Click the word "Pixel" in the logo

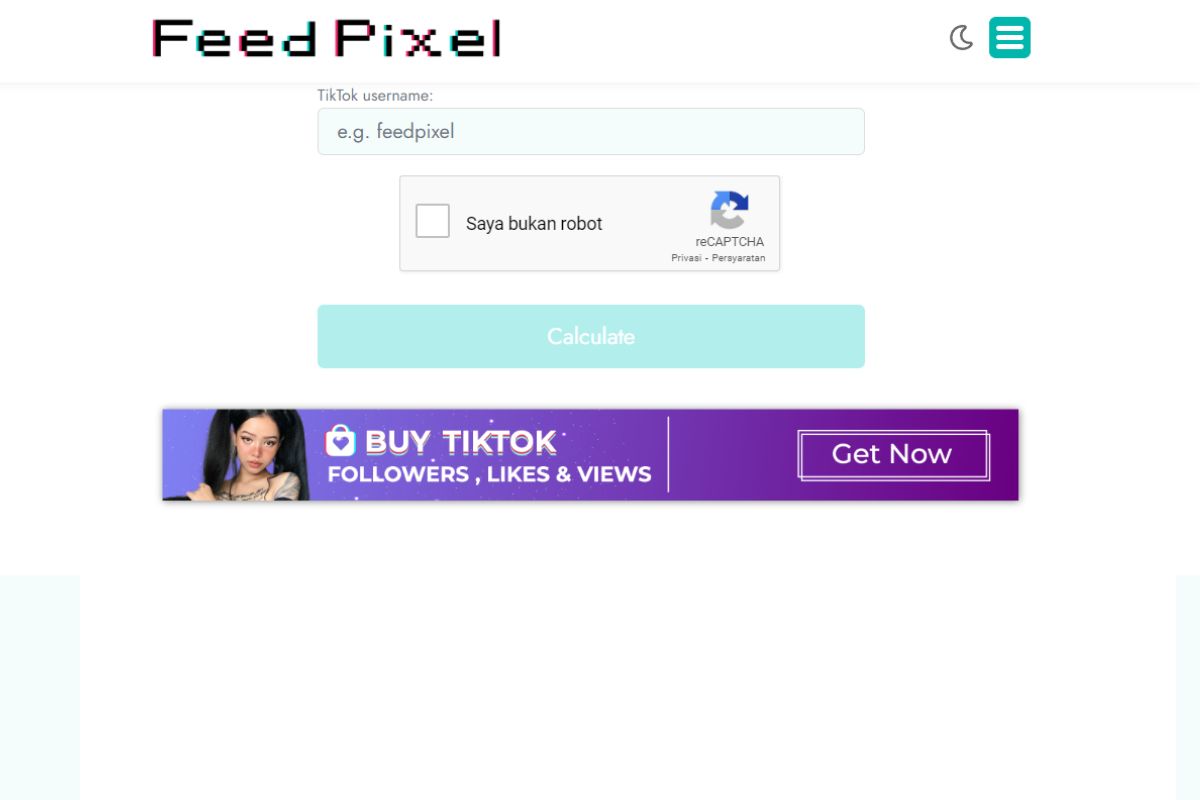pos(418,38)
